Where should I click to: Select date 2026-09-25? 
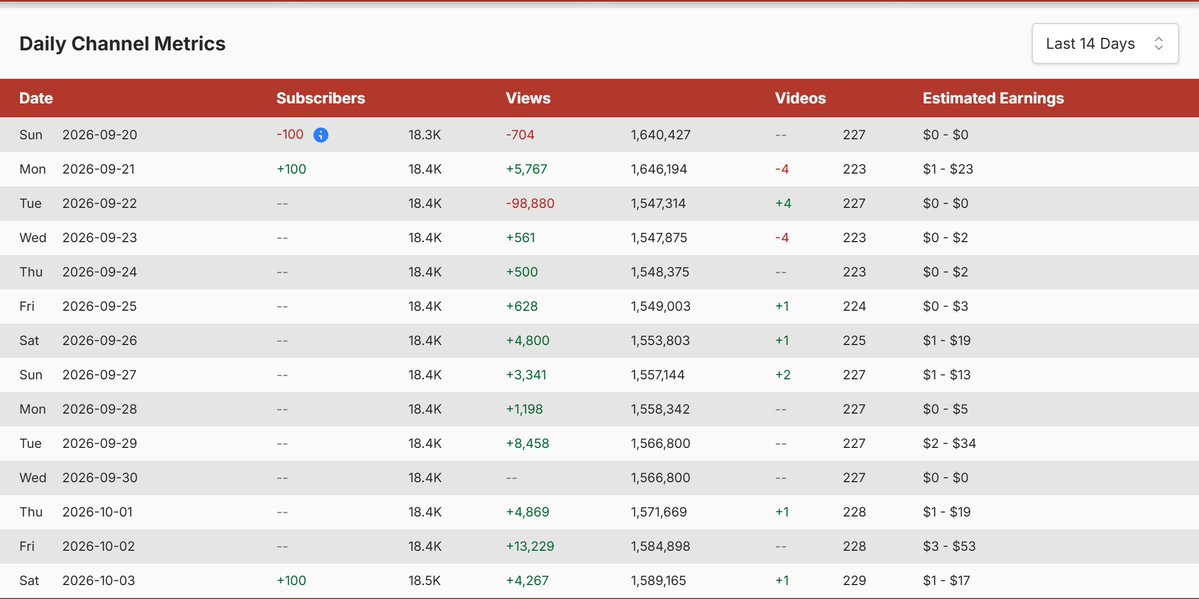[x=99, y=306]
